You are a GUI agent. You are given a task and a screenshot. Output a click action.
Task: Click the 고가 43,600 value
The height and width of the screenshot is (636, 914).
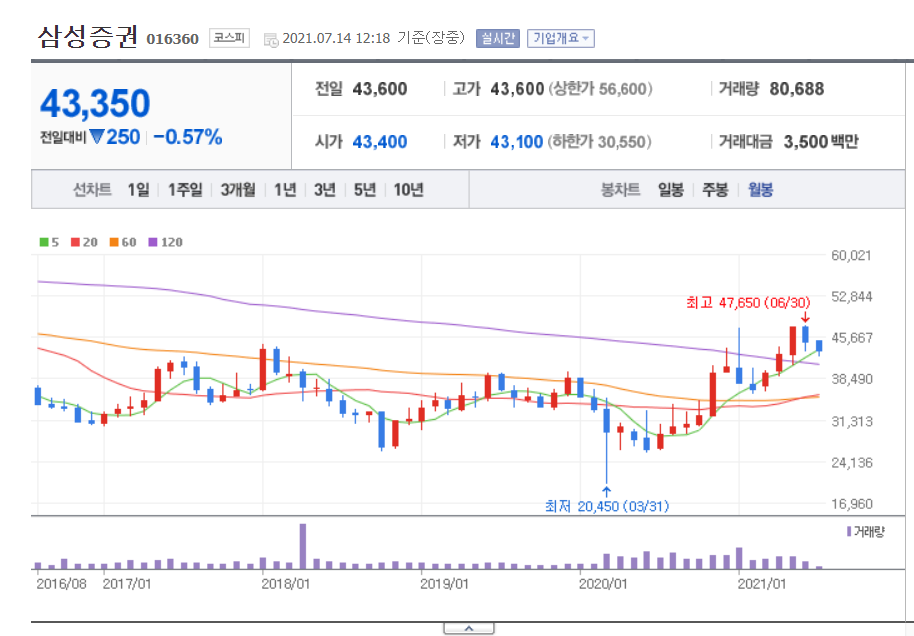[x=517, y=89]
